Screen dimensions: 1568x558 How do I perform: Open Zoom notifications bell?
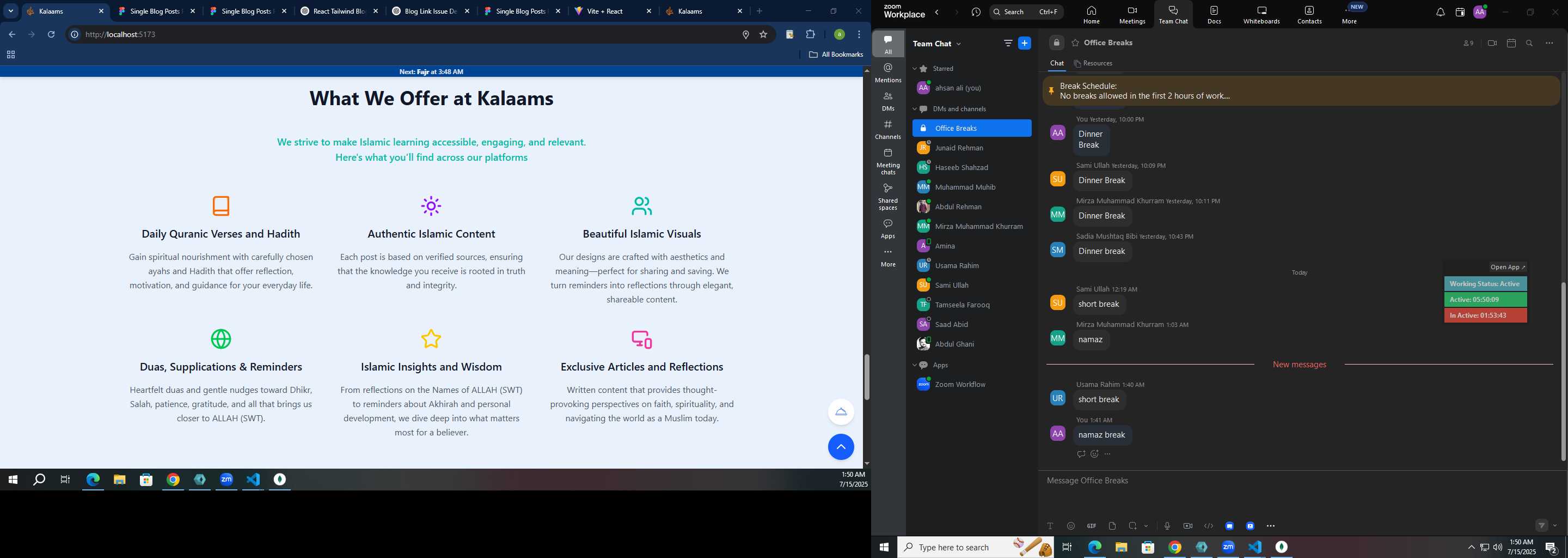point(1440,12)
